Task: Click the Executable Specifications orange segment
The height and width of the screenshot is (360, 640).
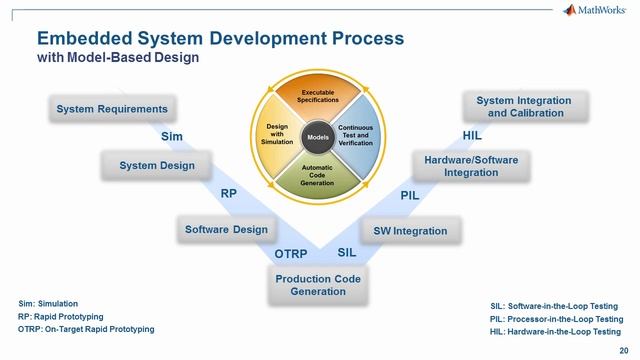Action: coord(318,96)
